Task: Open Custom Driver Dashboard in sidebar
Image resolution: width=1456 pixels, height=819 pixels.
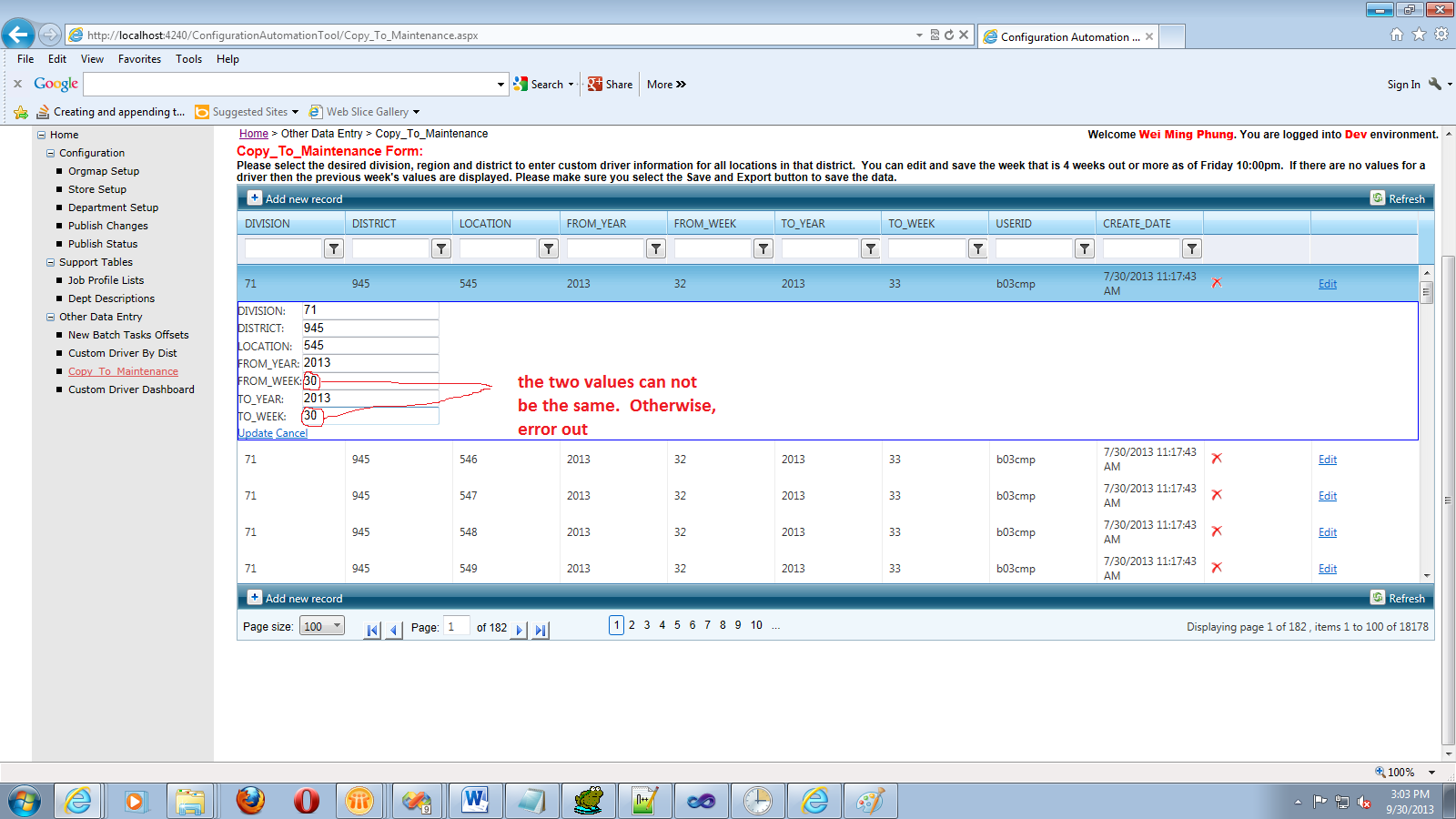Action: (x=131, y=389)
